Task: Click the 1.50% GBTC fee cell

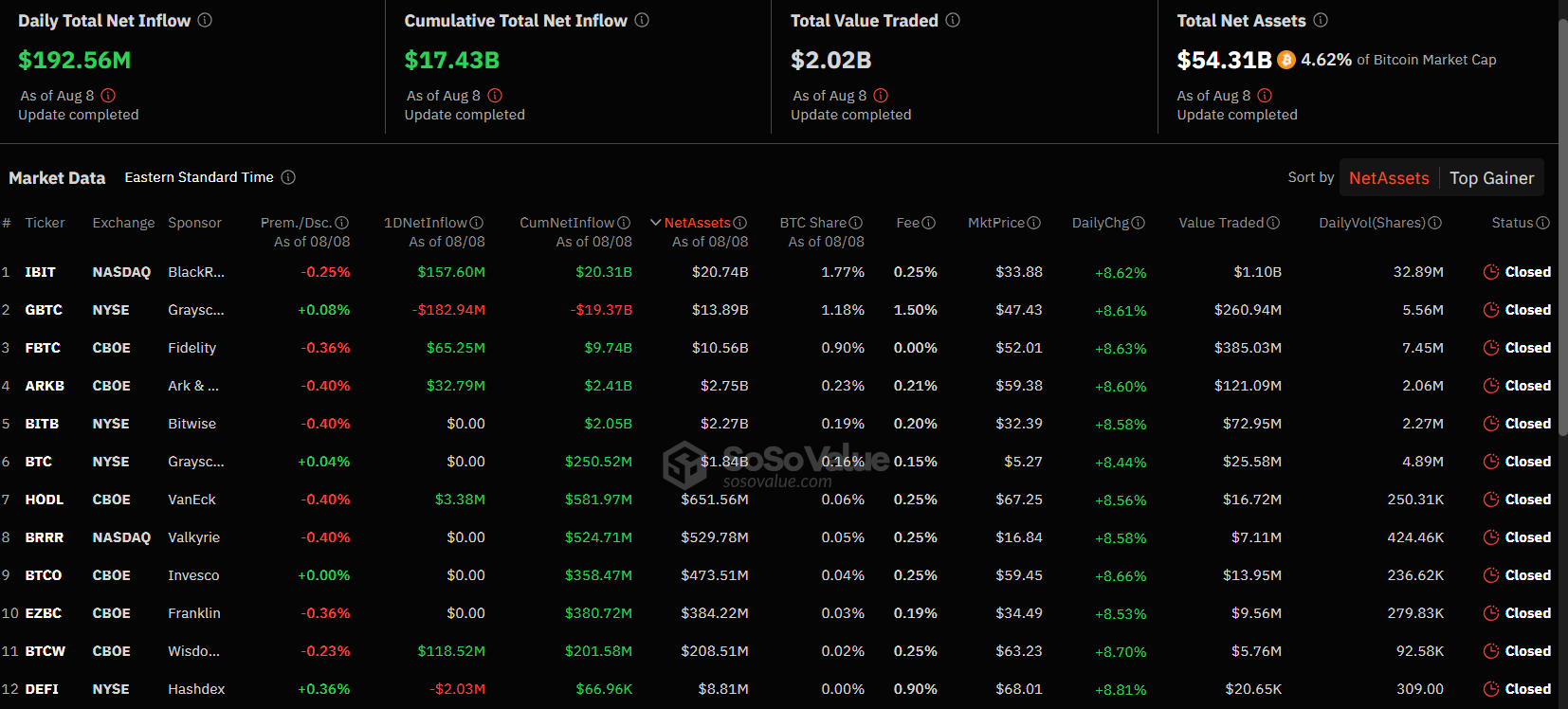Action: tap(916, 310)
